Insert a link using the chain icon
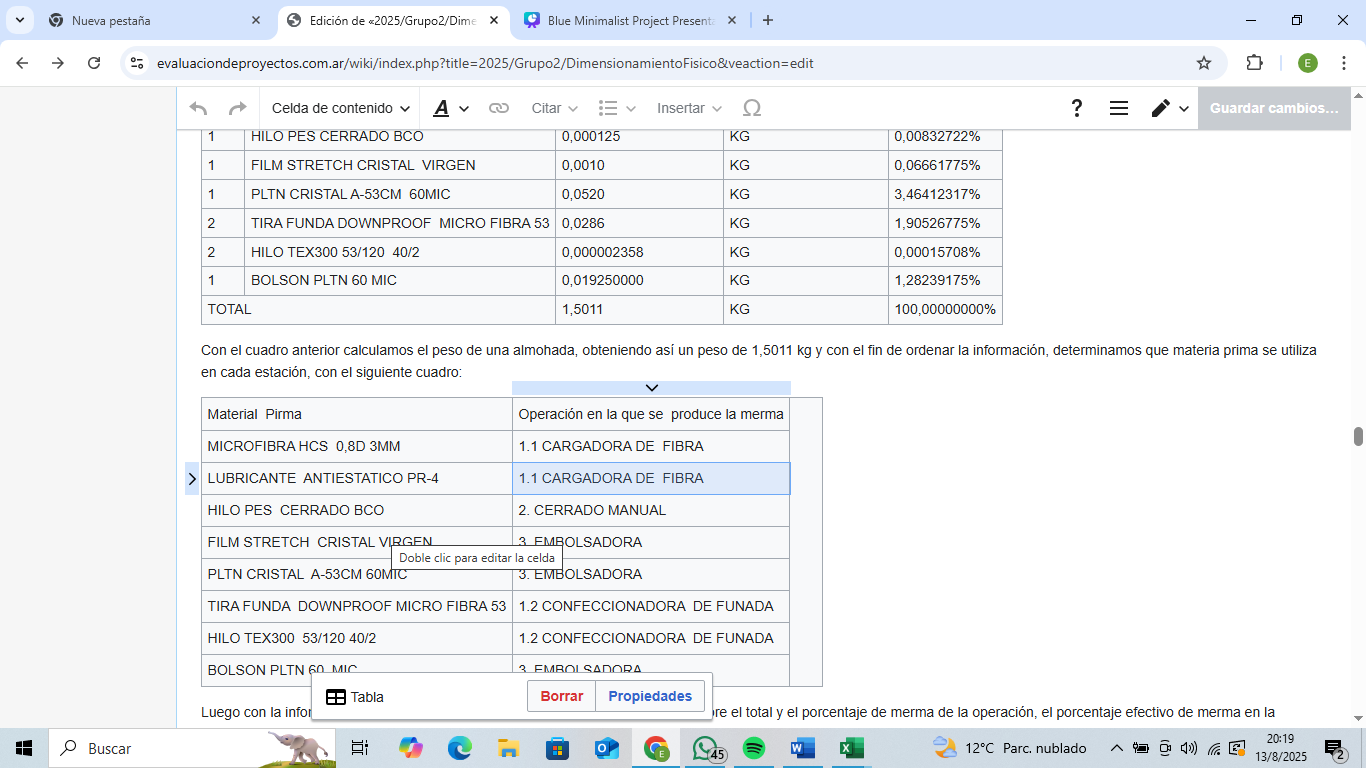The width and height of the screenshot is (1366, 768). [x=498, y=108]
